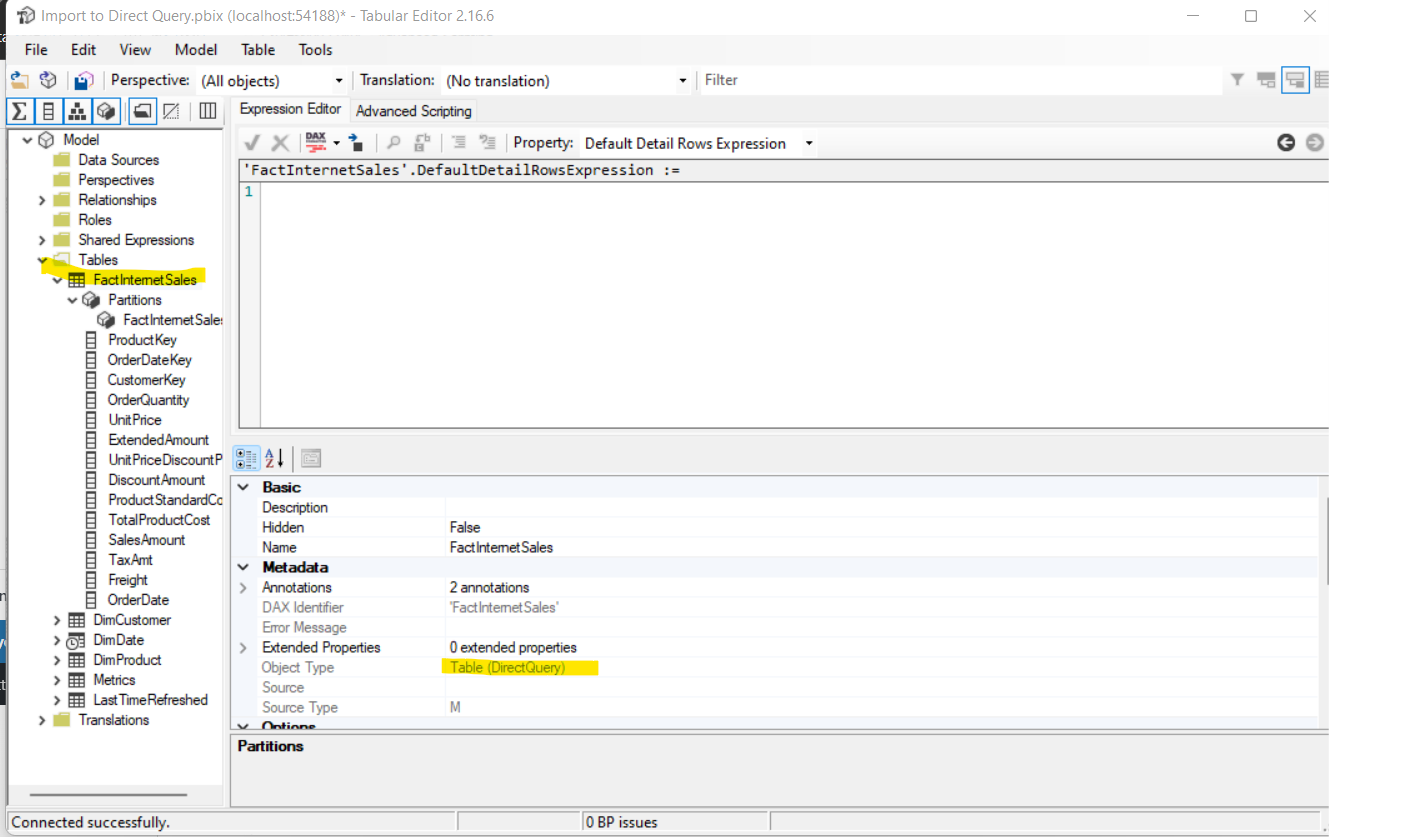Toggle display of folder items in tree
Viewport: 1413px width, 837px height.
coord(142,111)
